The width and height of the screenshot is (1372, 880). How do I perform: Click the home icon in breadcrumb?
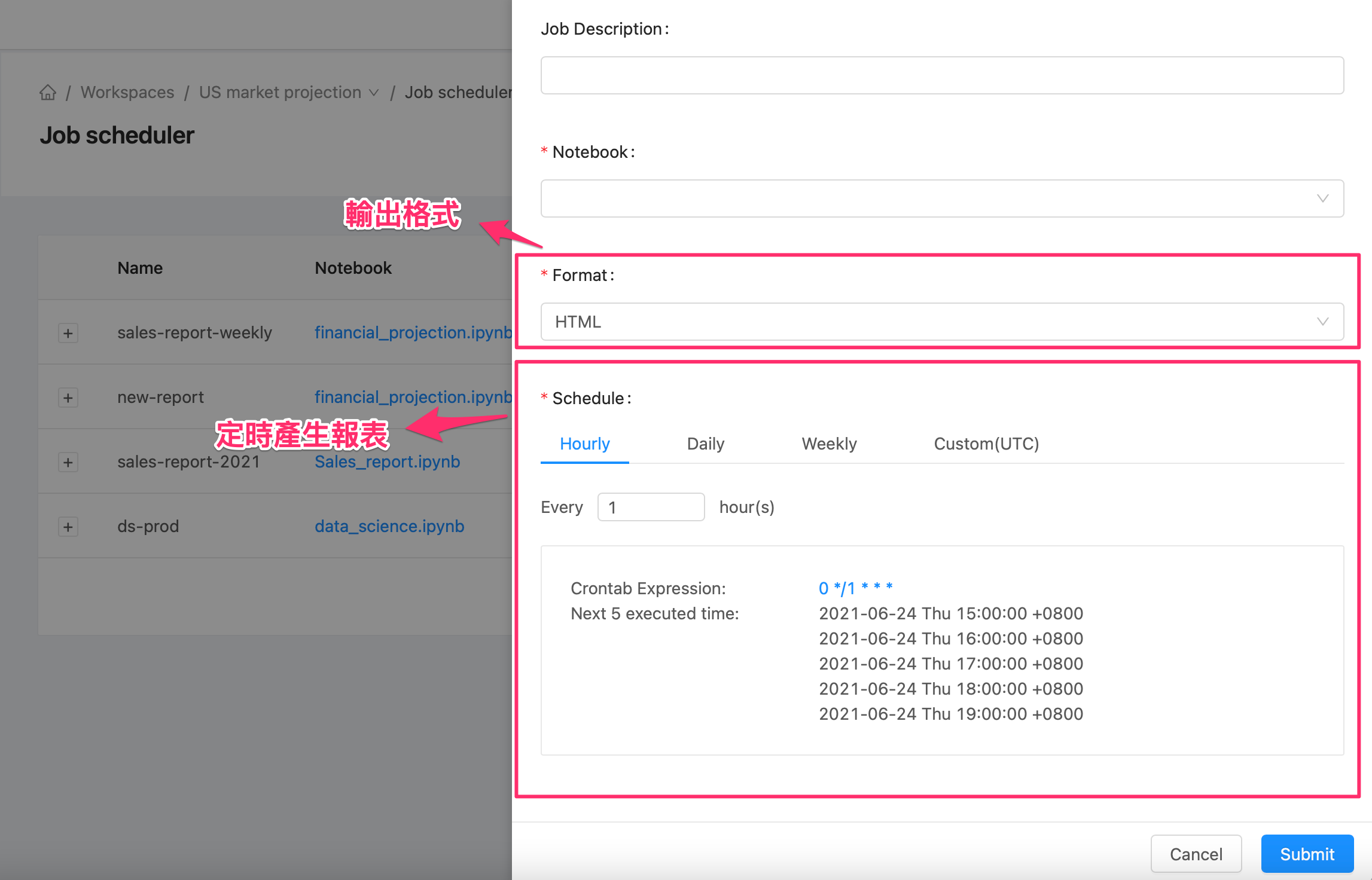[x=48, y=93]
